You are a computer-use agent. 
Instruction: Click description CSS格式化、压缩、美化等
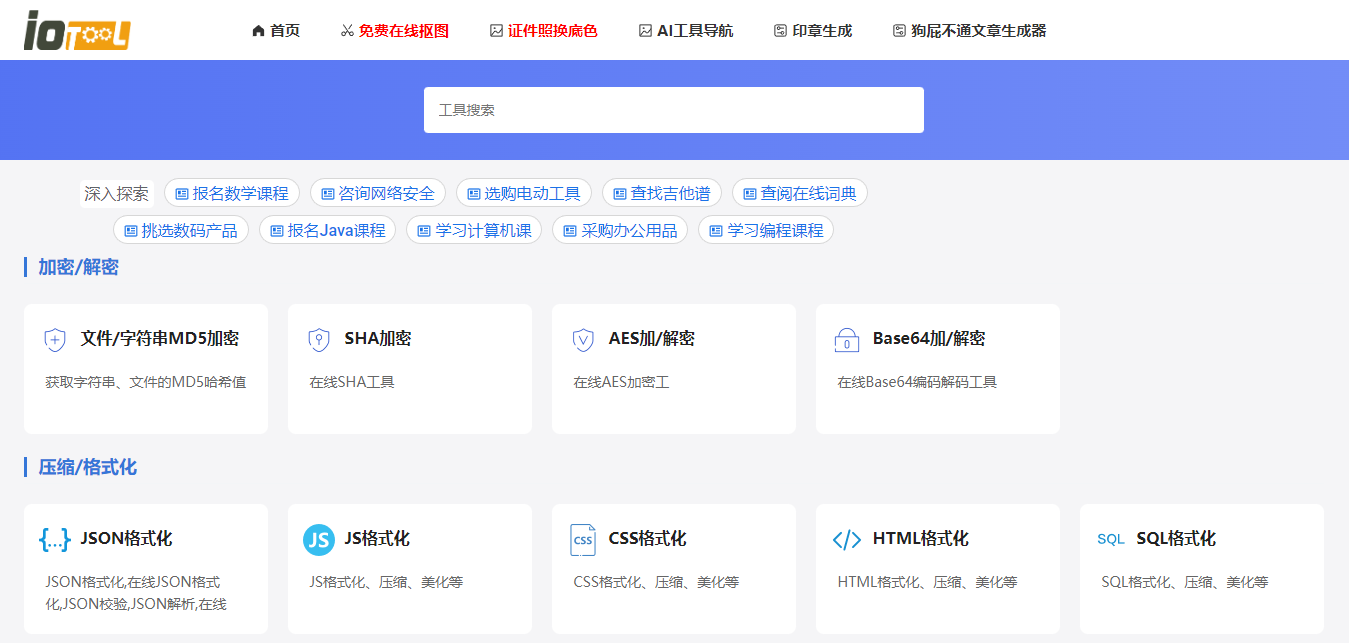tap(656, 582)
